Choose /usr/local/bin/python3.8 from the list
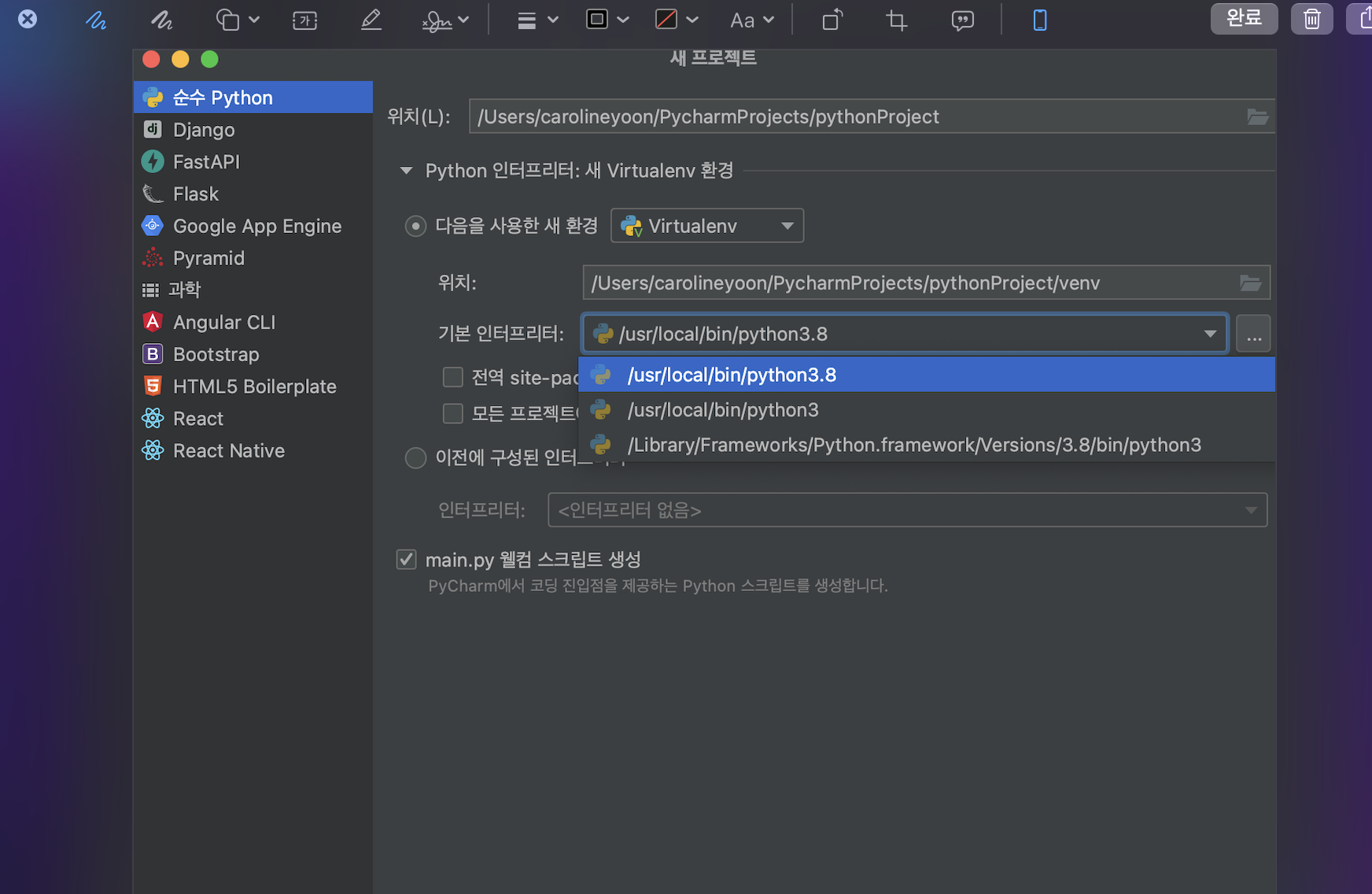This screenshot has width=1372, height=894. tap(927, 375)
